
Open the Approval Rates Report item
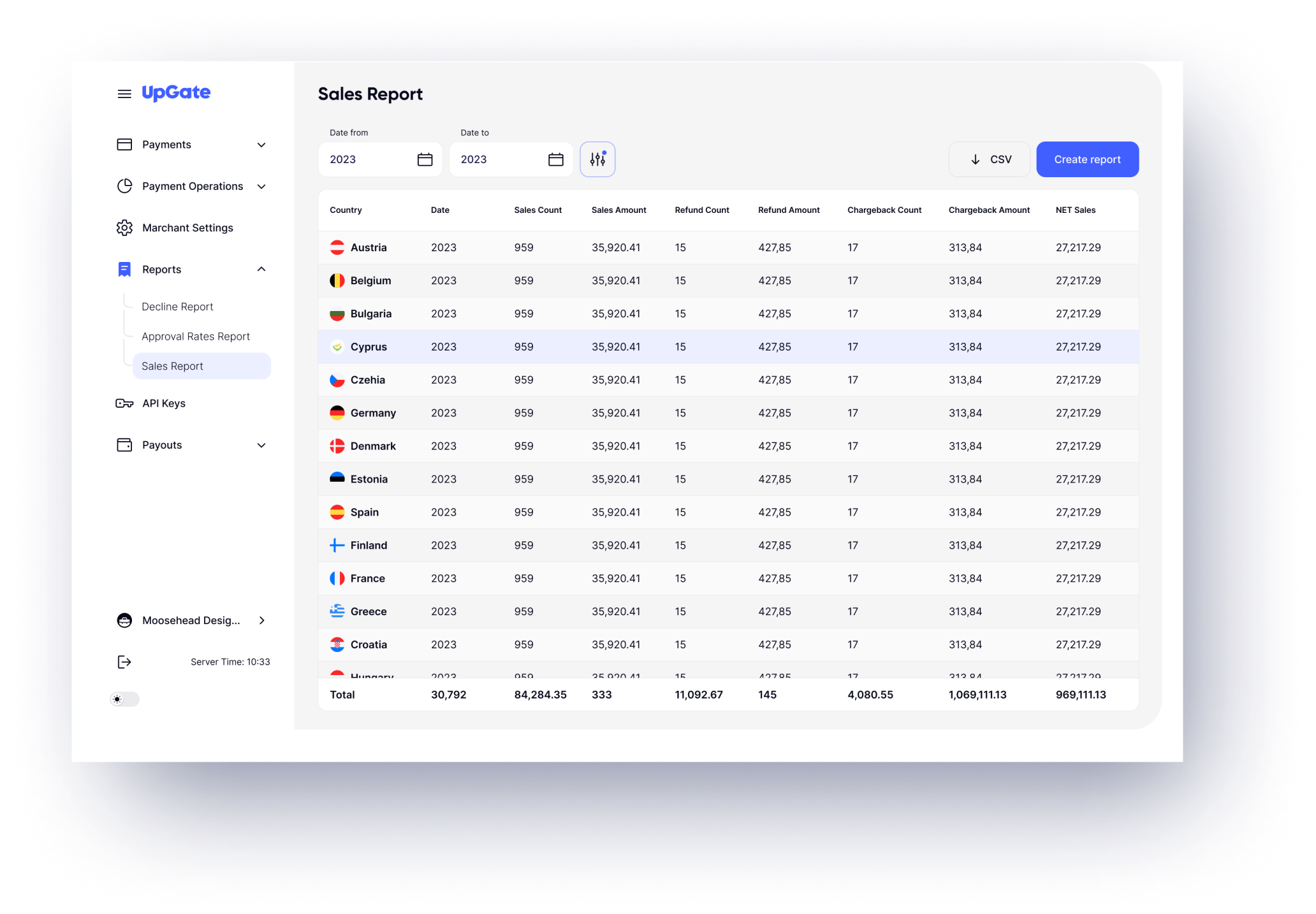click(196, 337)
